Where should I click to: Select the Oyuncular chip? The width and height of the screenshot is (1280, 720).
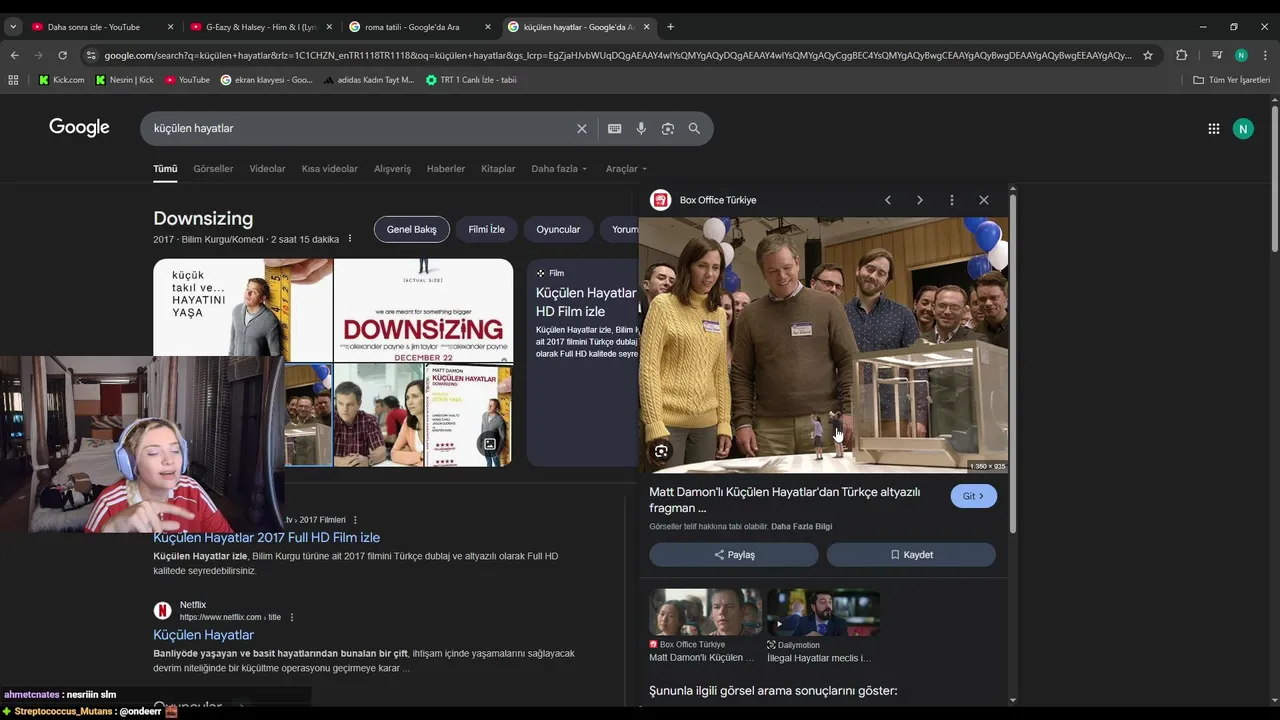pyautogui.click(x=558, y=229)
